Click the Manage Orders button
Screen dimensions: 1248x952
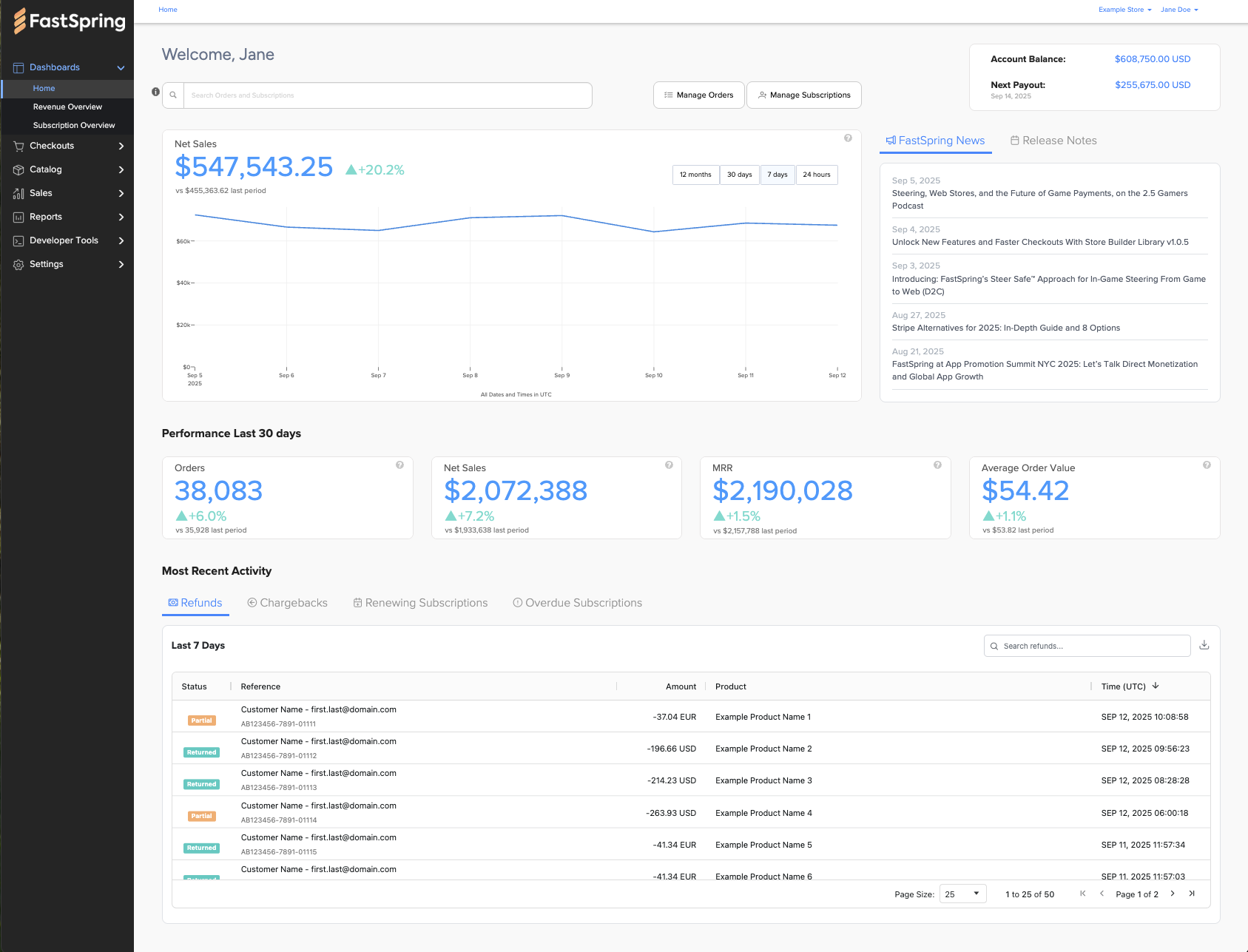(x=699, y=95)
